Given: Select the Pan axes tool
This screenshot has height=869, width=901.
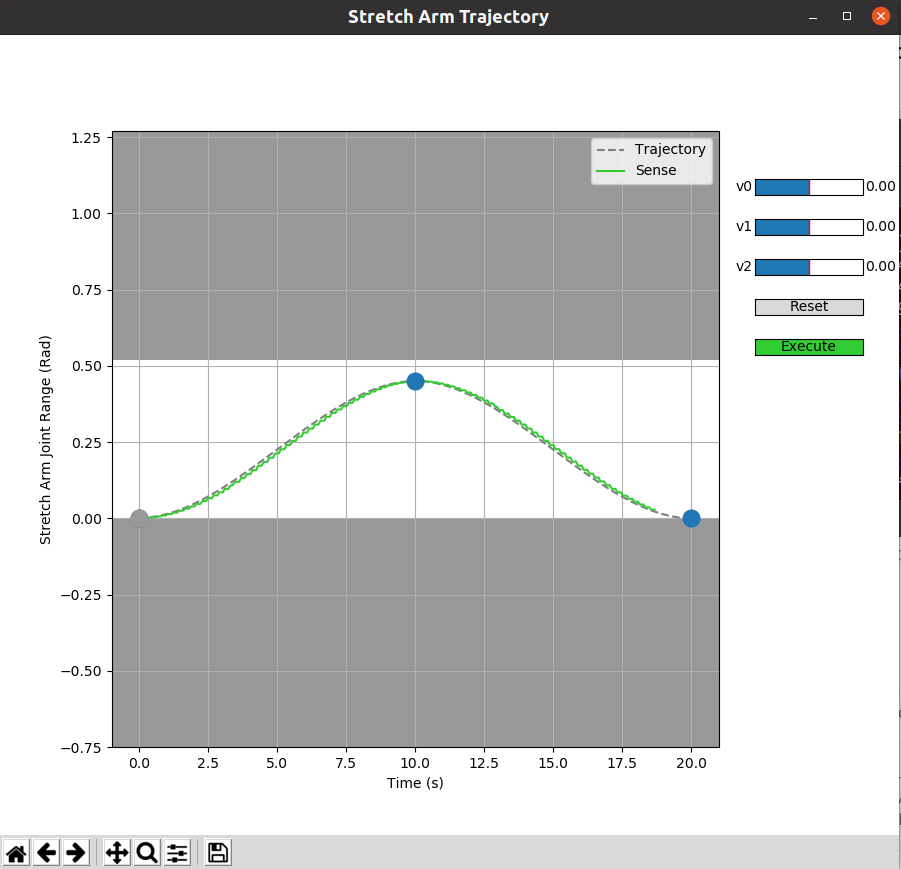Looking at the screenshot, I should [x=117, y=852].
